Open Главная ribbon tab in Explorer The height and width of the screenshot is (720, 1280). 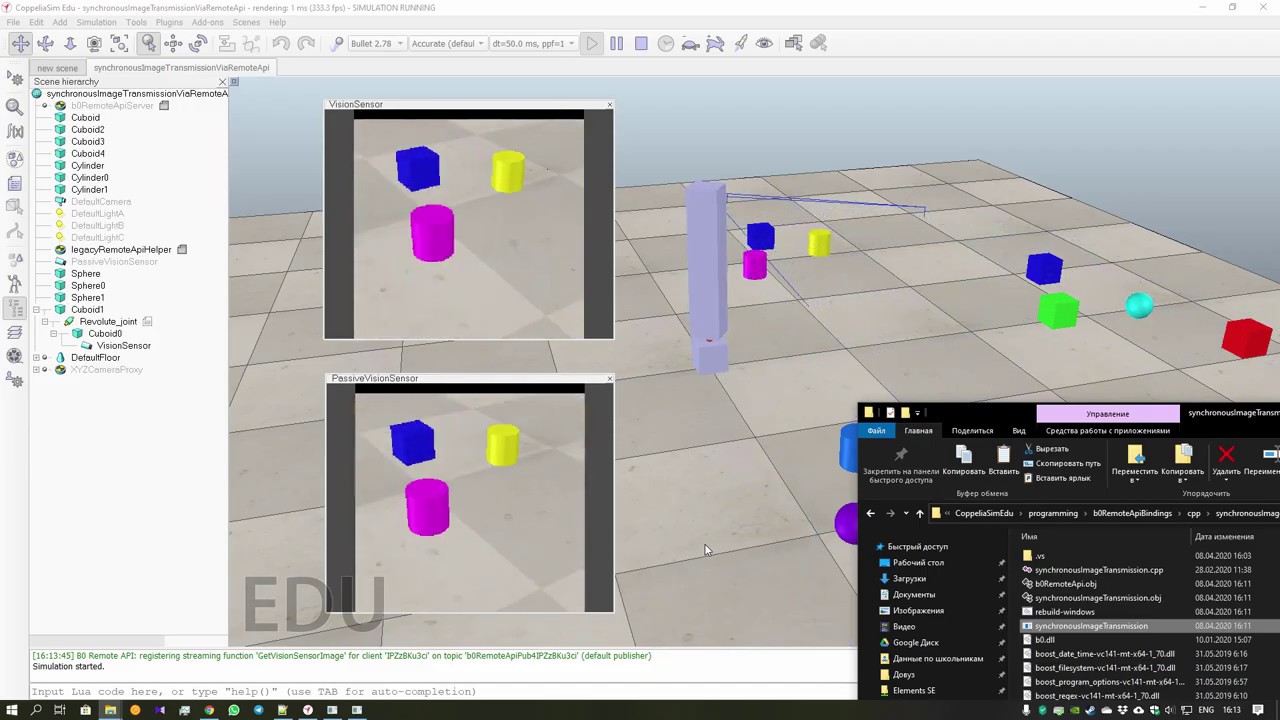point(918,431)
